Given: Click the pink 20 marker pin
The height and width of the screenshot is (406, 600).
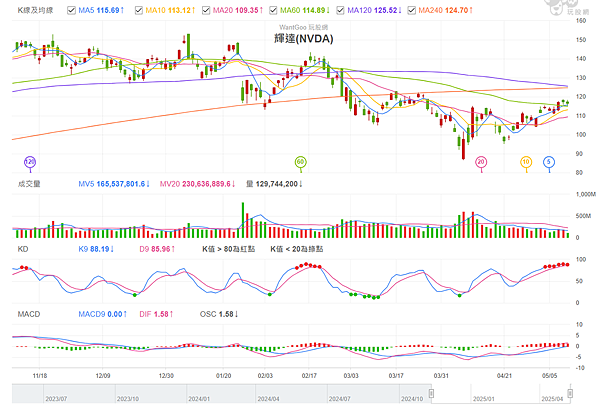Looking at the screenshot, I should coord(481,163).
